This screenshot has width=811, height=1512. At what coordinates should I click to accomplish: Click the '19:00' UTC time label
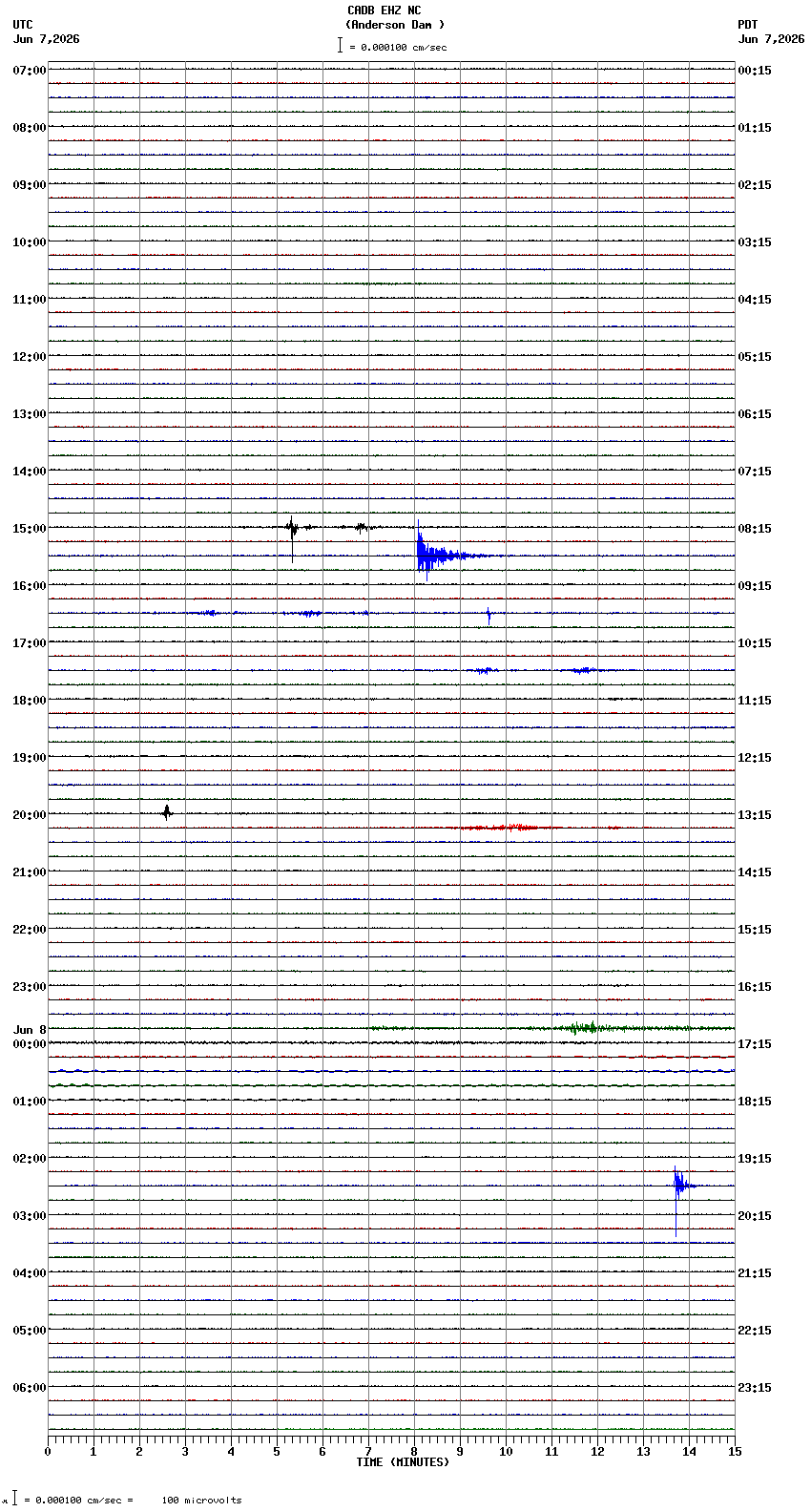tap(30, 758)
